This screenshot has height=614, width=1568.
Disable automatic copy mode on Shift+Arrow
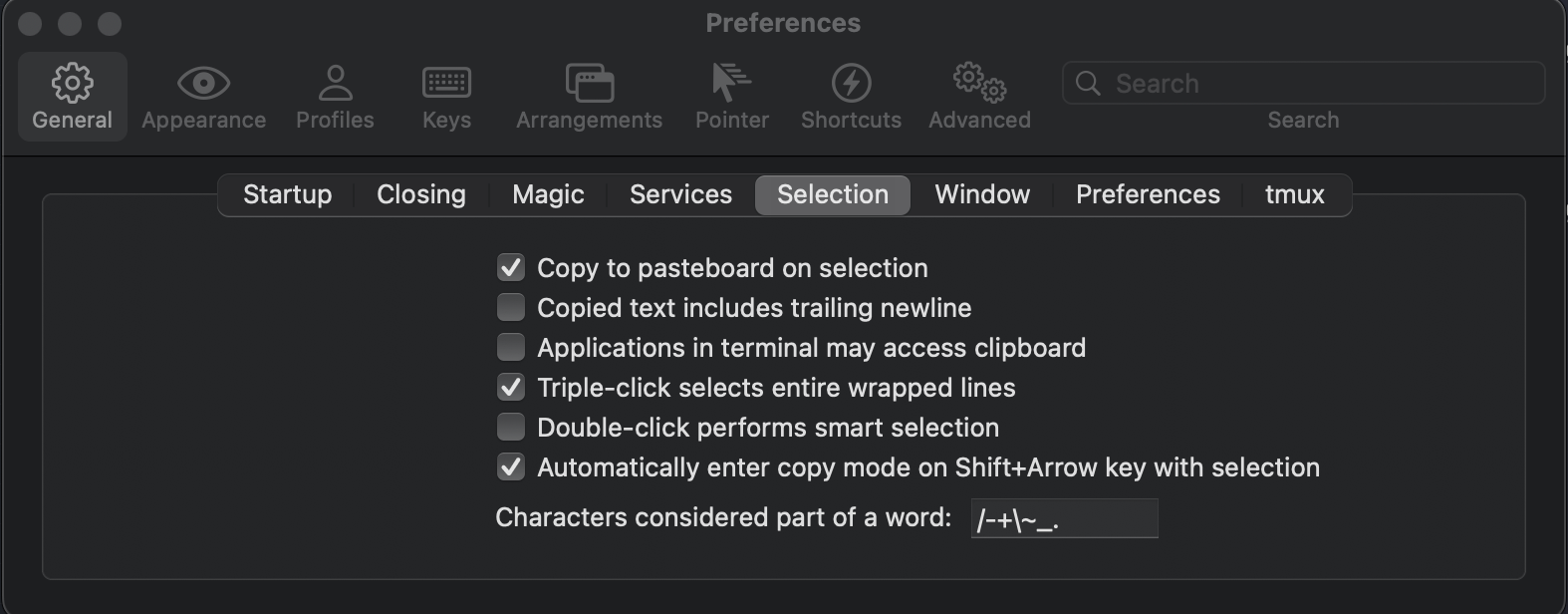point(511,465)
